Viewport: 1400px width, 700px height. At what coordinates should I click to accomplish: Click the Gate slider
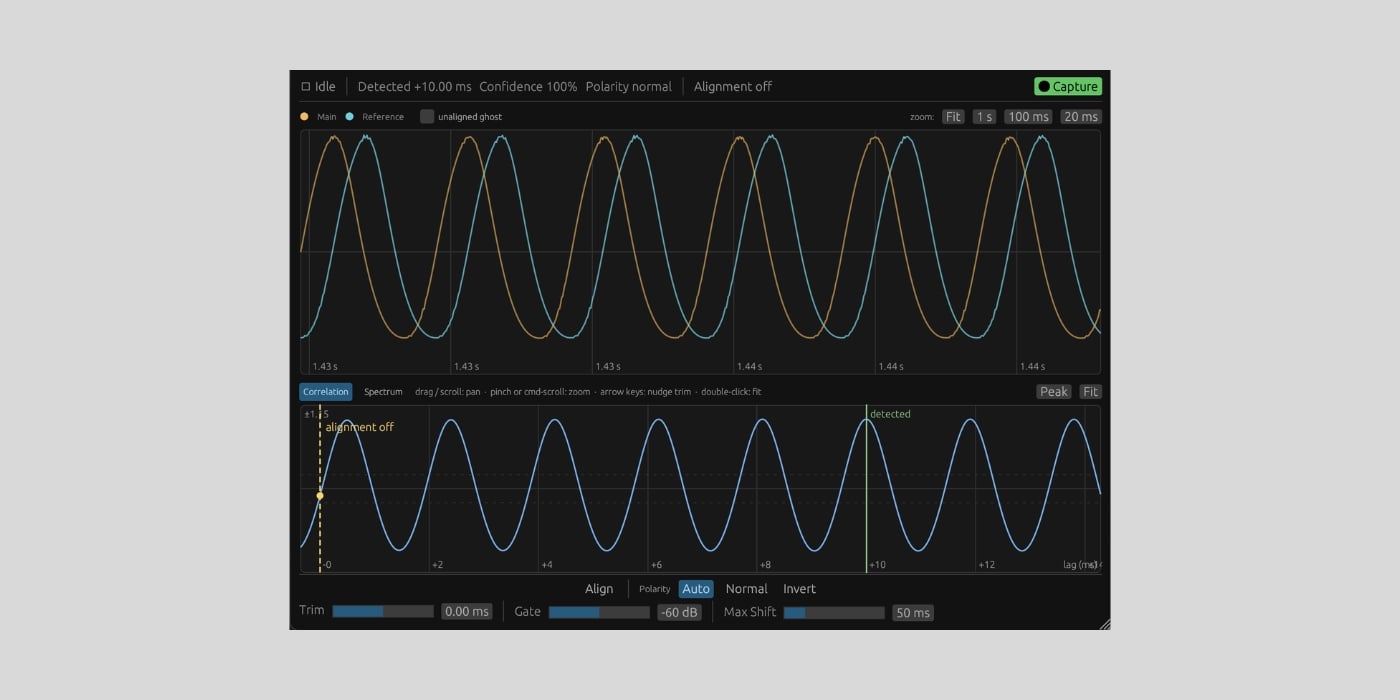pos(599,611)
